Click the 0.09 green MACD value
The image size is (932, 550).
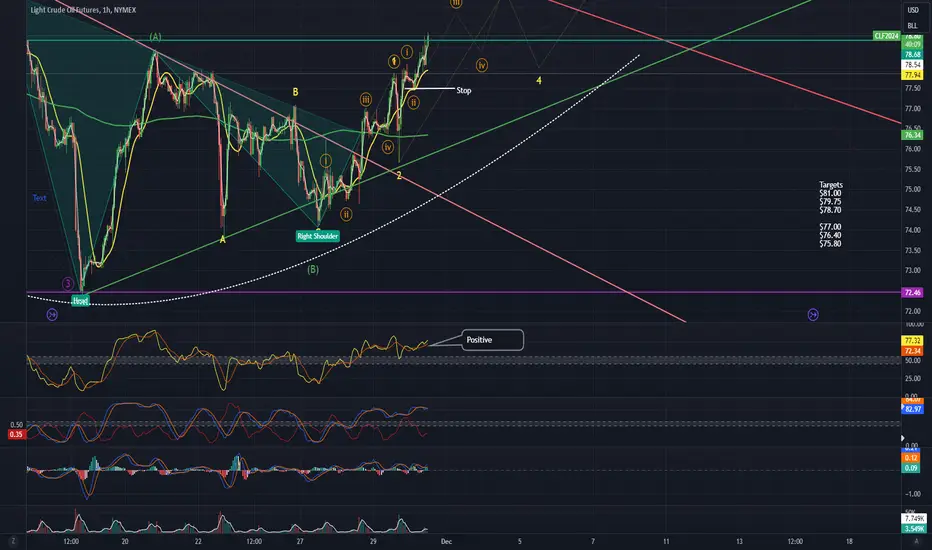point(911,468)
